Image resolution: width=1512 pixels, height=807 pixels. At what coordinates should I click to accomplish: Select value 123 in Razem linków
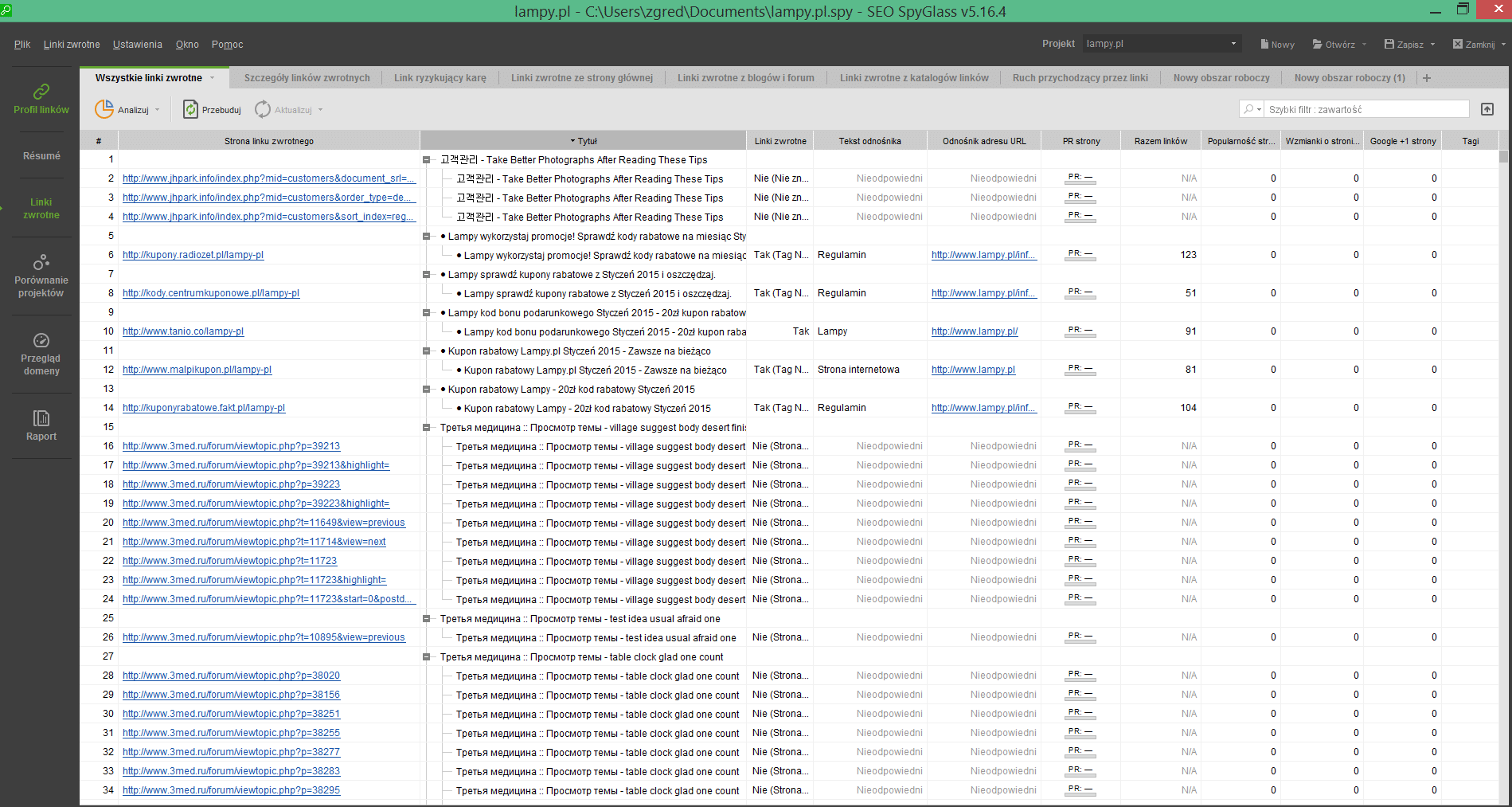pyautogui.click(x=1188, y=255)
